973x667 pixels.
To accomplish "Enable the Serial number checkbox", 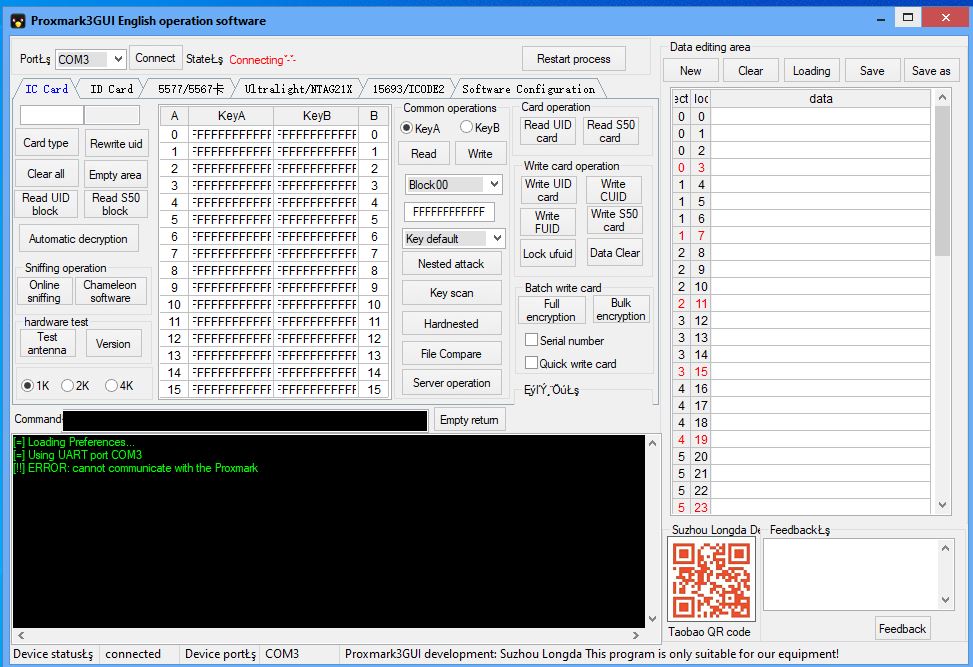I will 532,340.
